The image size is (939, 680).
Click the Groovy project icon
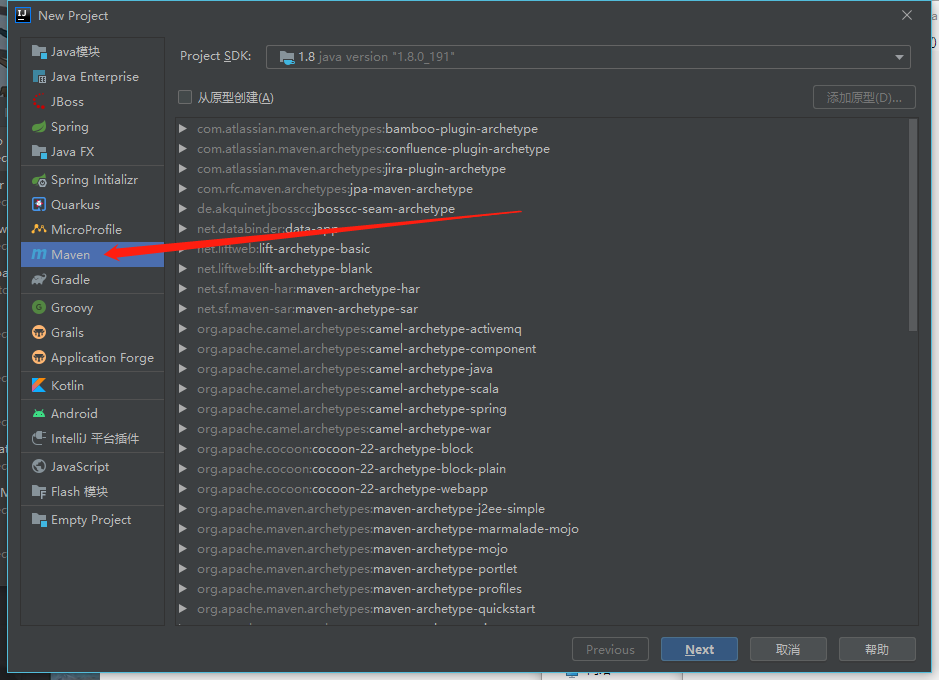pyautogui.click(x=39, y=308)
